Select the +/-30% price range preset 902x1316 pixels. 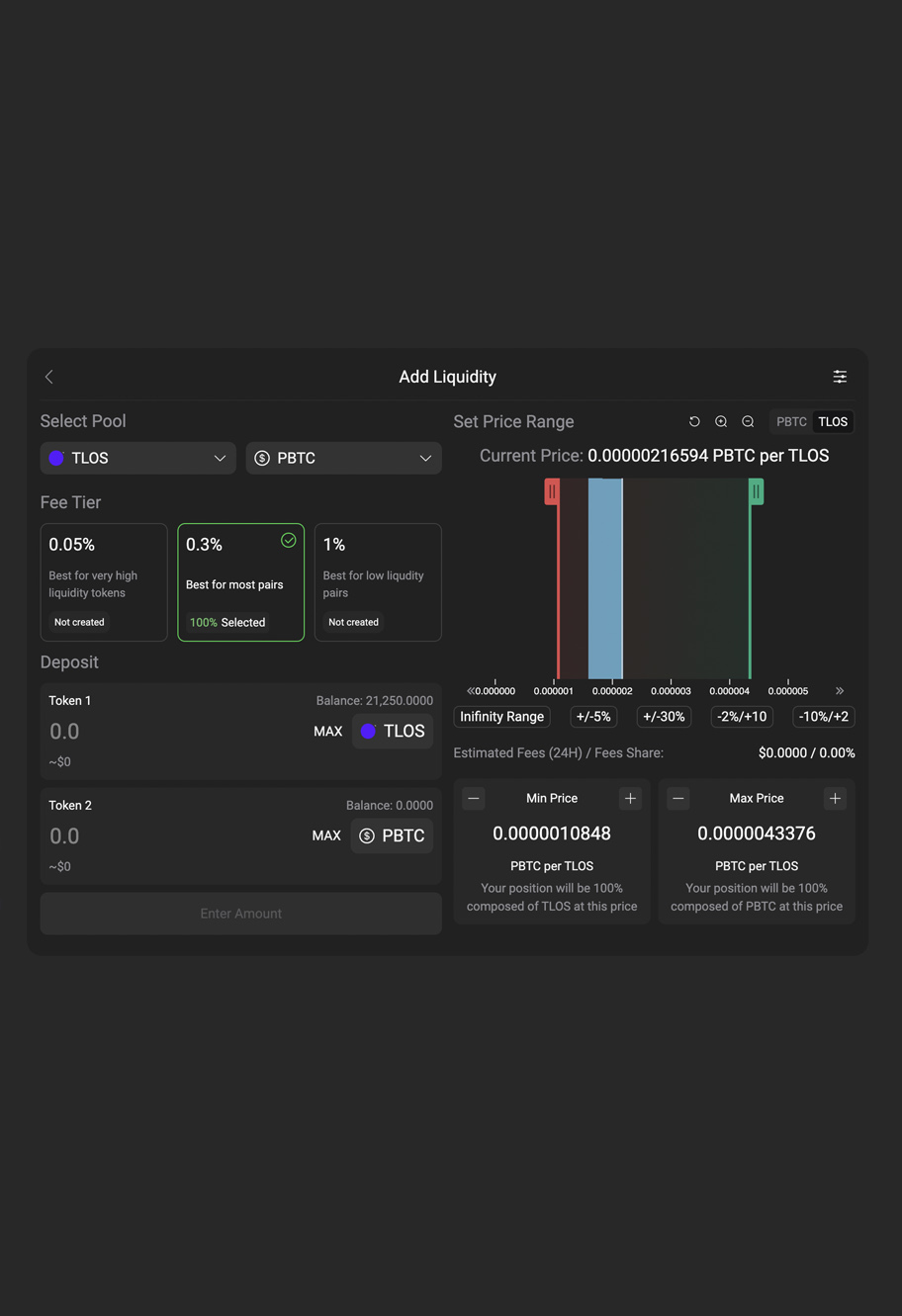pyautogui.click(x=663, y=716)
